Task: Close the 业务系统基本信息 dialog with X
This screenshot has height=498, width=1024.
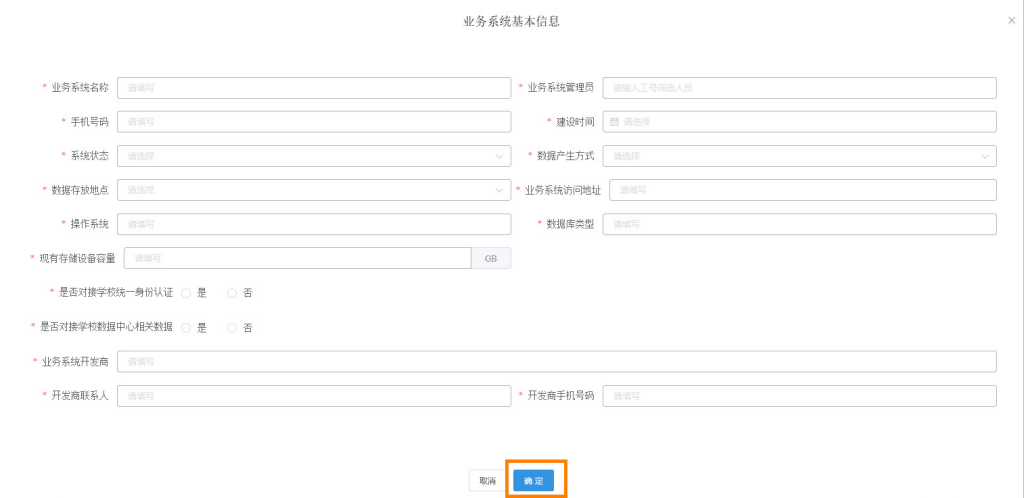Action: coord(1011,20)
